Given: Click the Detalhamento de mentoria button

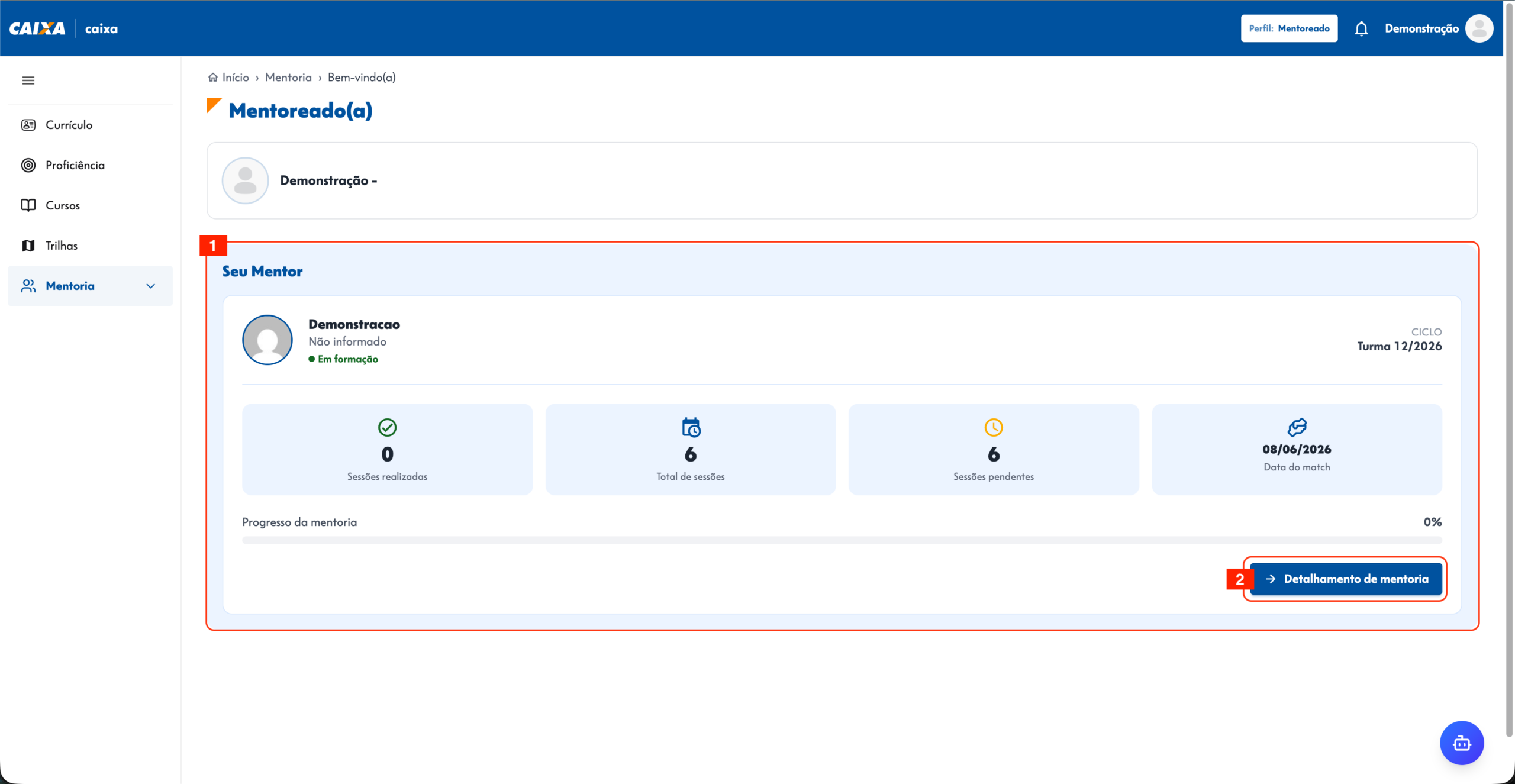Looking at the screenshot, I should pos(1346,579).
